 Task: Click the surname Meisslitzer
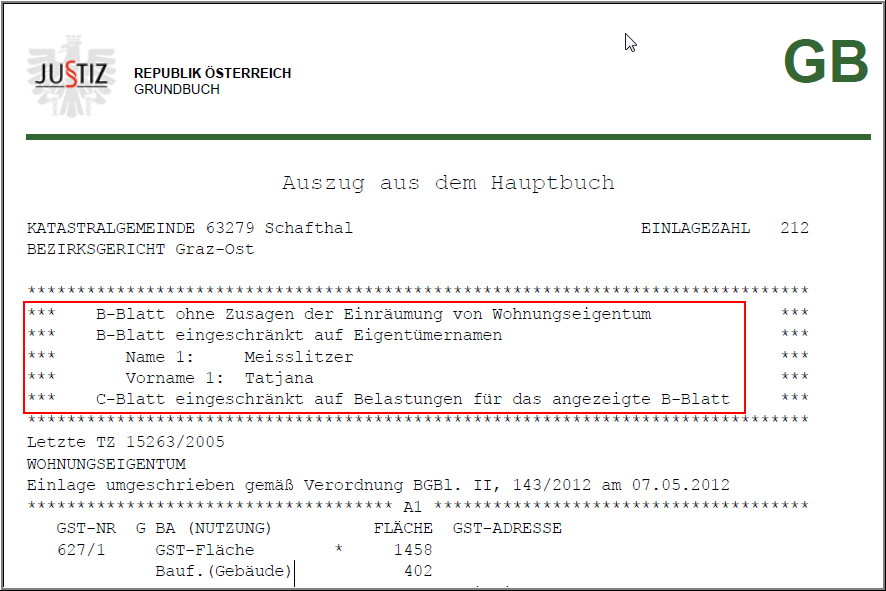point(298,357)
